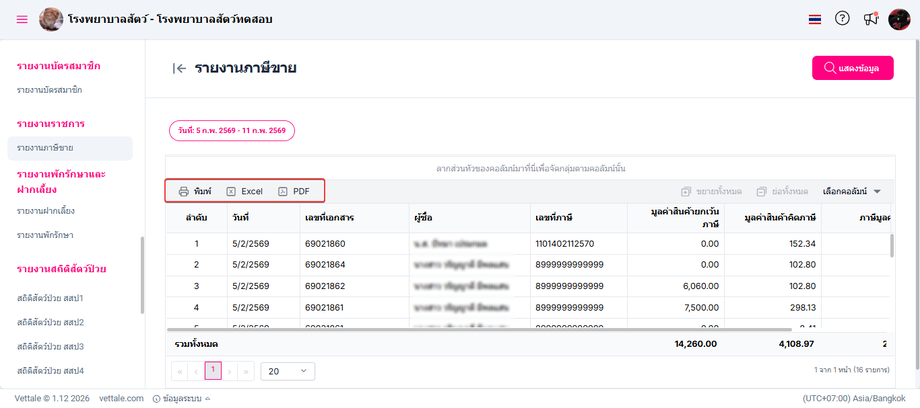Image resolution: width=920 pixels, height=408 pixels.
Task: Click total 4,108.97 in summary row
Action: tap(796, 344)
